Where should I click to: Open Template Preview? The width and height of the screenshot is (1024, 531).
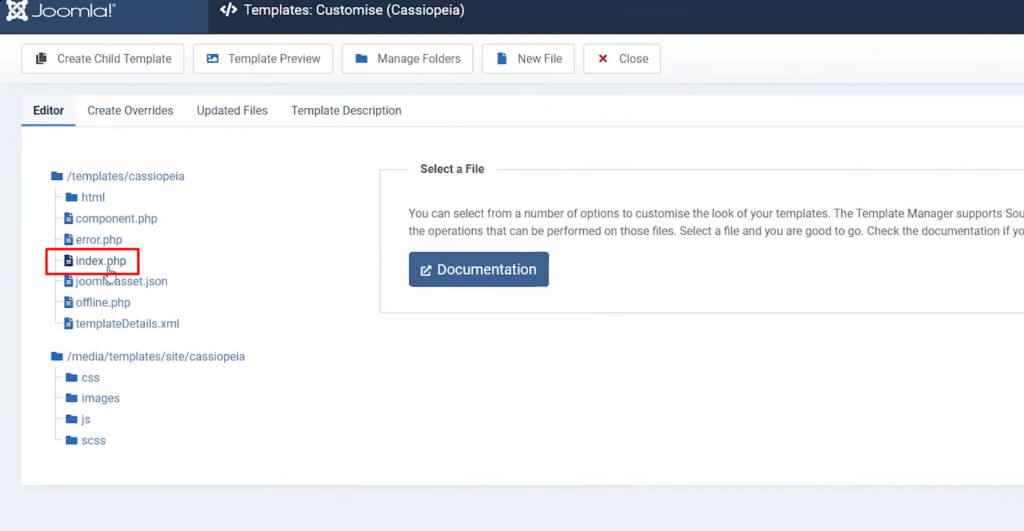(263, 59)
